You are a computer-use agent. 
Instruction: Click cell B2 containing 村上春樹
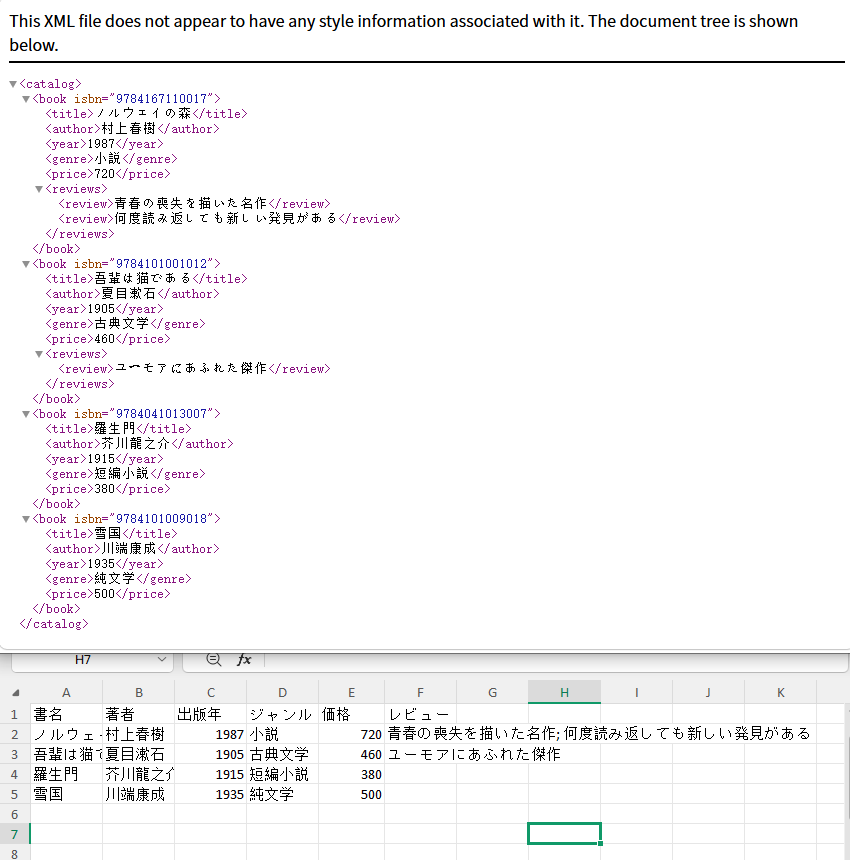click(139, 734)
